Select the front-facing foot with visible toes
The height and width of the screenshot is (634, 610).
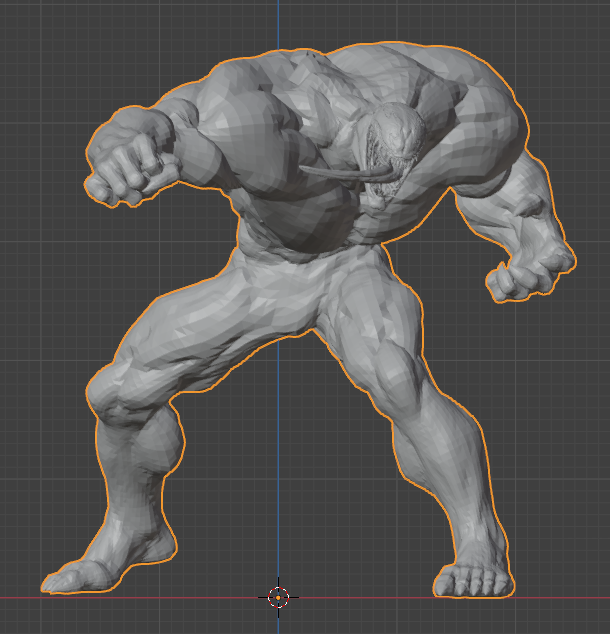(x=471, y=580)
